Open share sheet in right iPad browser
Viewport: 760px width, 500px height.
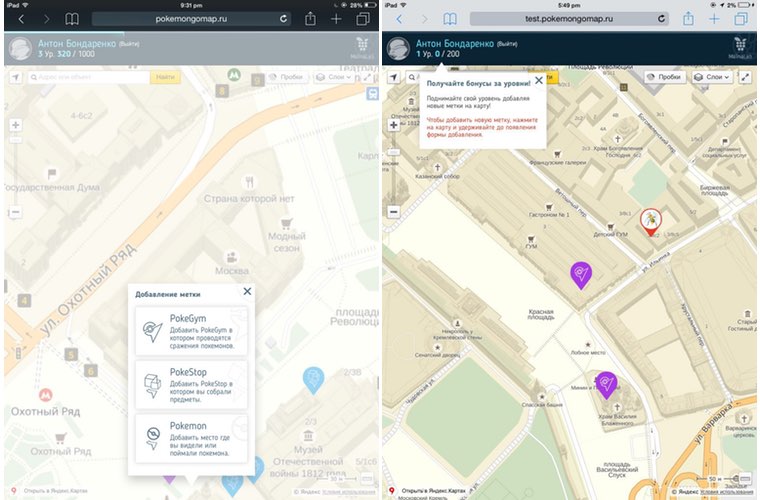click(688, 19)
